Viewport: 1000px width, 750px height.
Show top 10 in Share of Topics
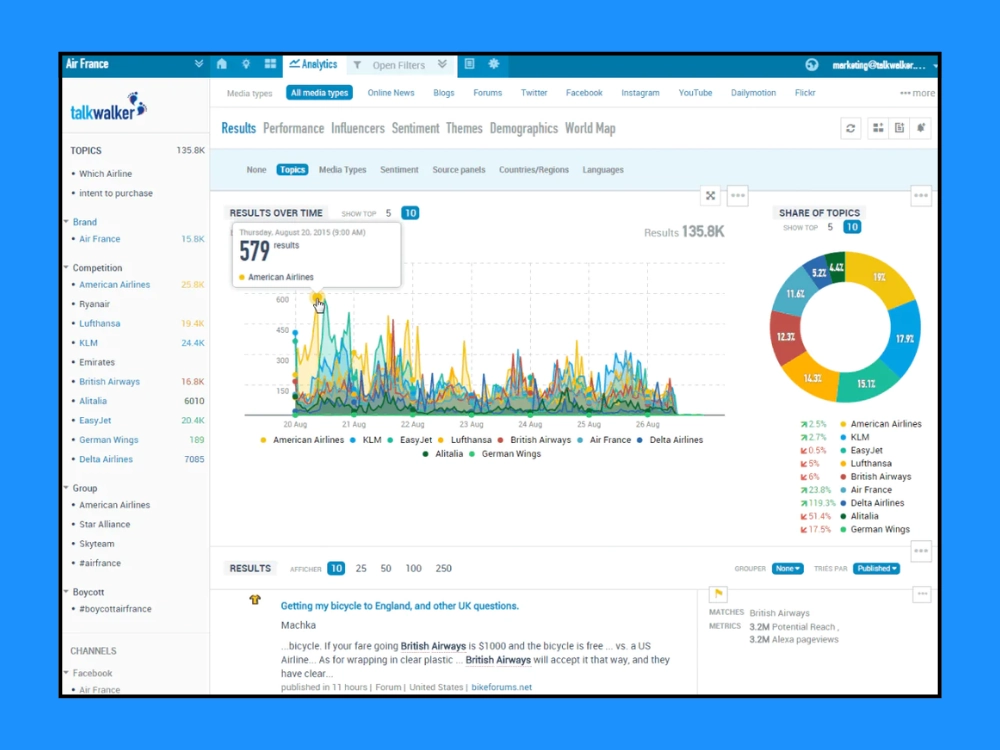coord(852,227)
